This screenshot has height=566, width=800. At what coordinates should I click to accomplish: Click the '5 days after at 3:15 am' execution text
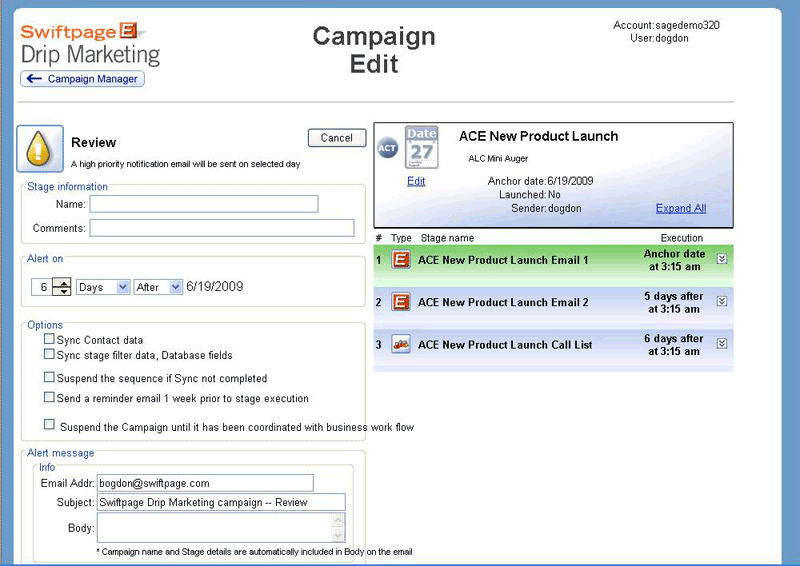point(673,303)
